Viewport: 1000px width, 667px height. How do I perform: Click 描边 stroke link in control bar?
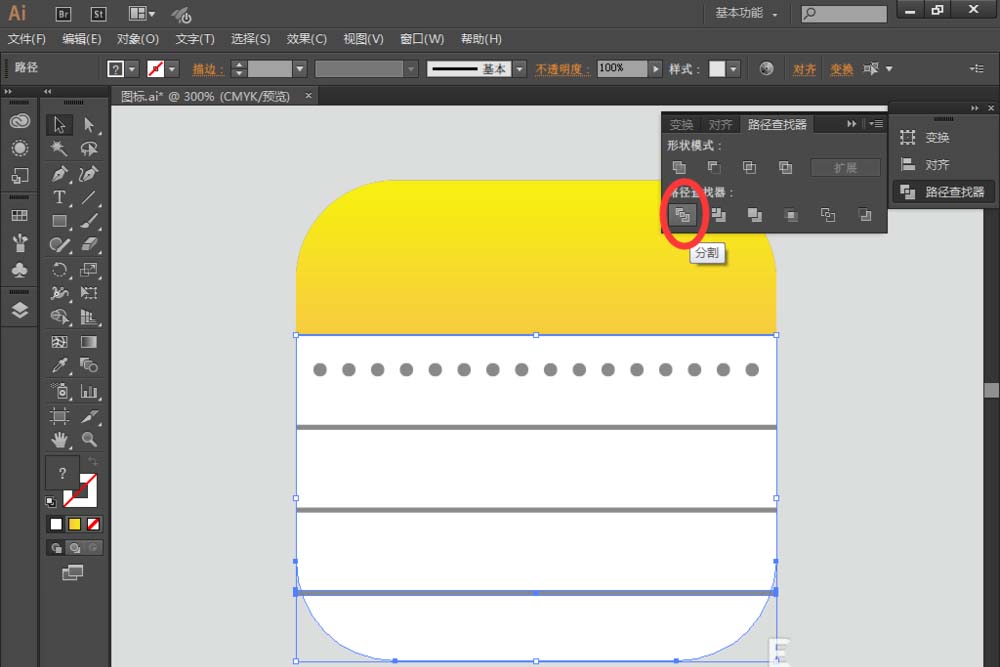208,69
